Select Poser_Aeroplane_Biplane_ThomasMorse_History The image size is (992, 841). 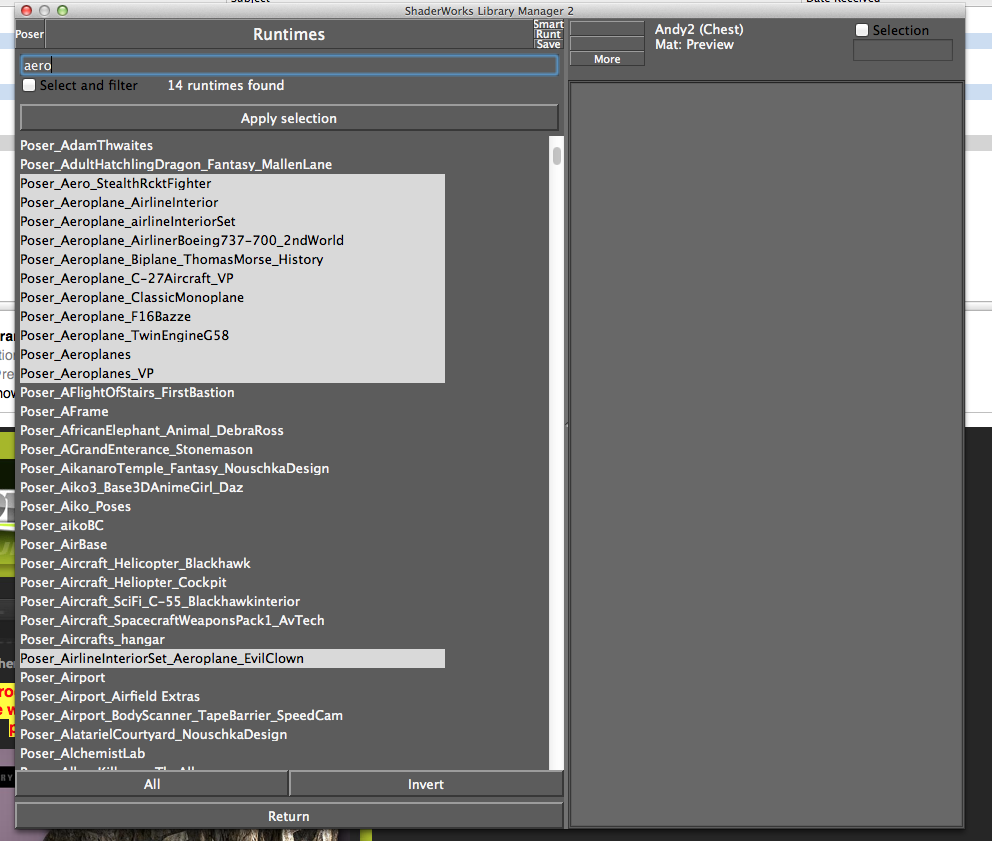(x=232, y=259)
